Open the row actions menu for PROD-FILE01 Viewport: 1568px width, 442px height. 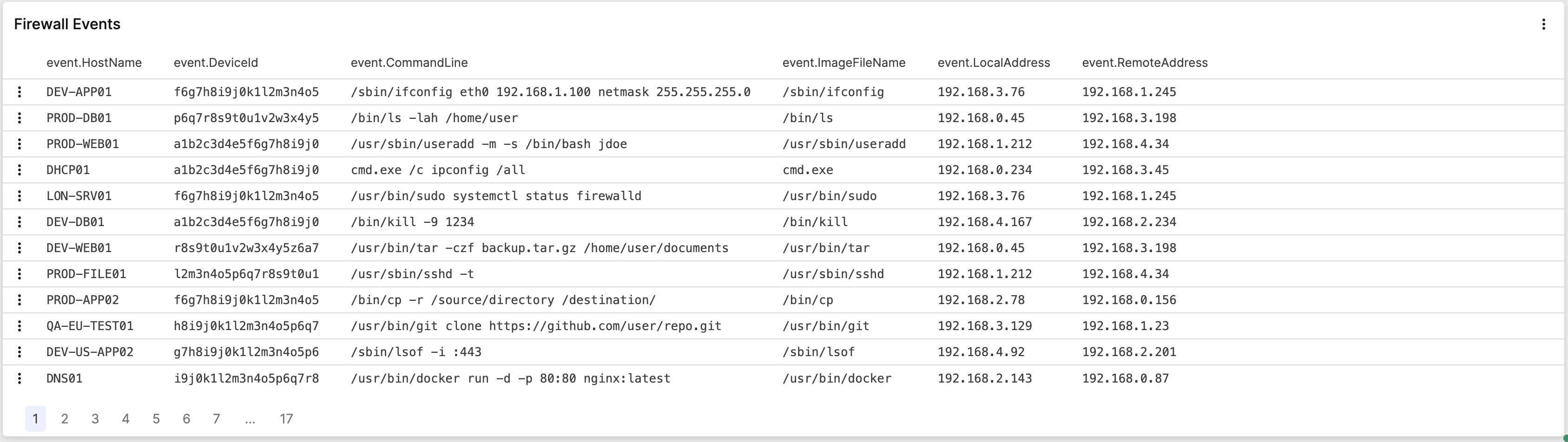(20, 273)
